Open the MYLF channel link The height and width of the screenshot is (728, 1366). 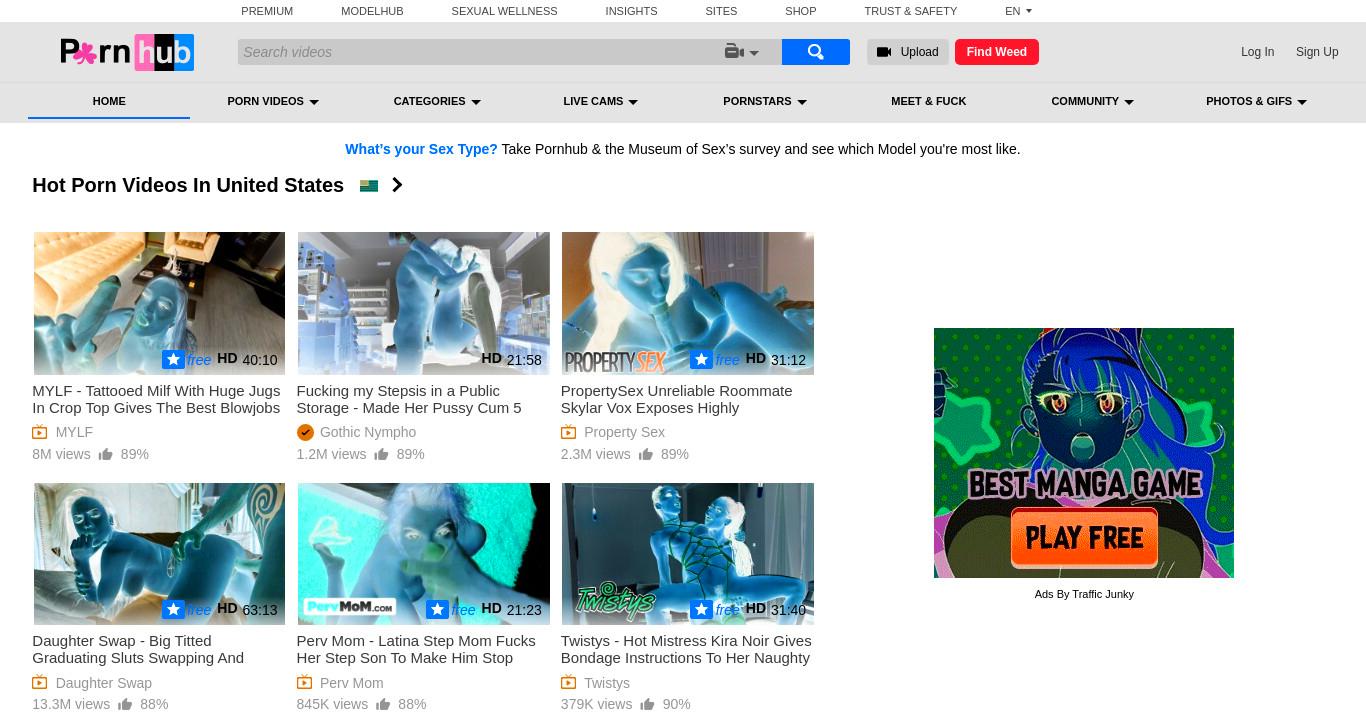click(74, 432)
